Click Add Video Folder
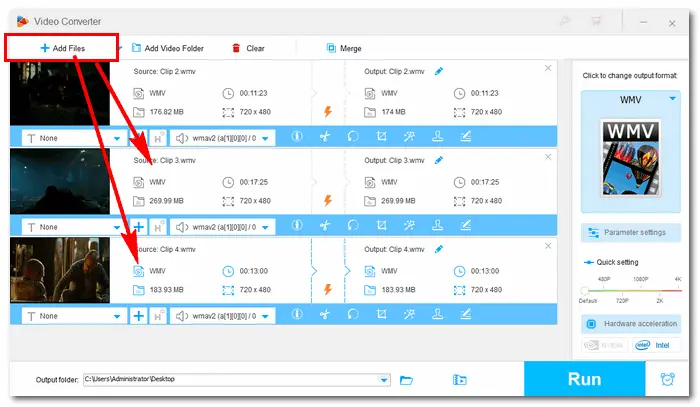700x407 pixels. point(168,48)
